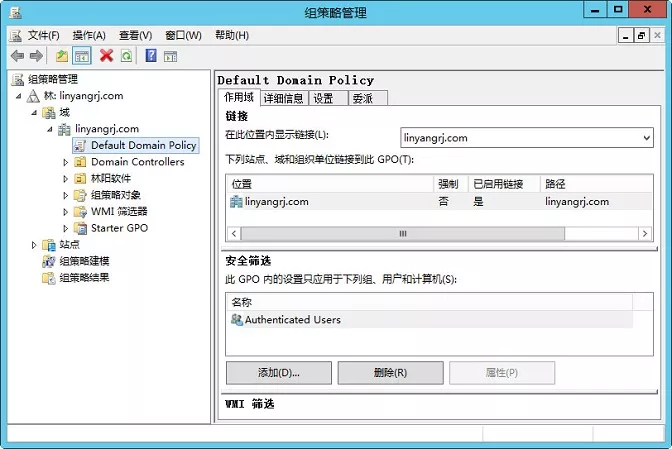672x449 pixels.
Task: Expand the Domain Controllers tree node
Action: 66,162
